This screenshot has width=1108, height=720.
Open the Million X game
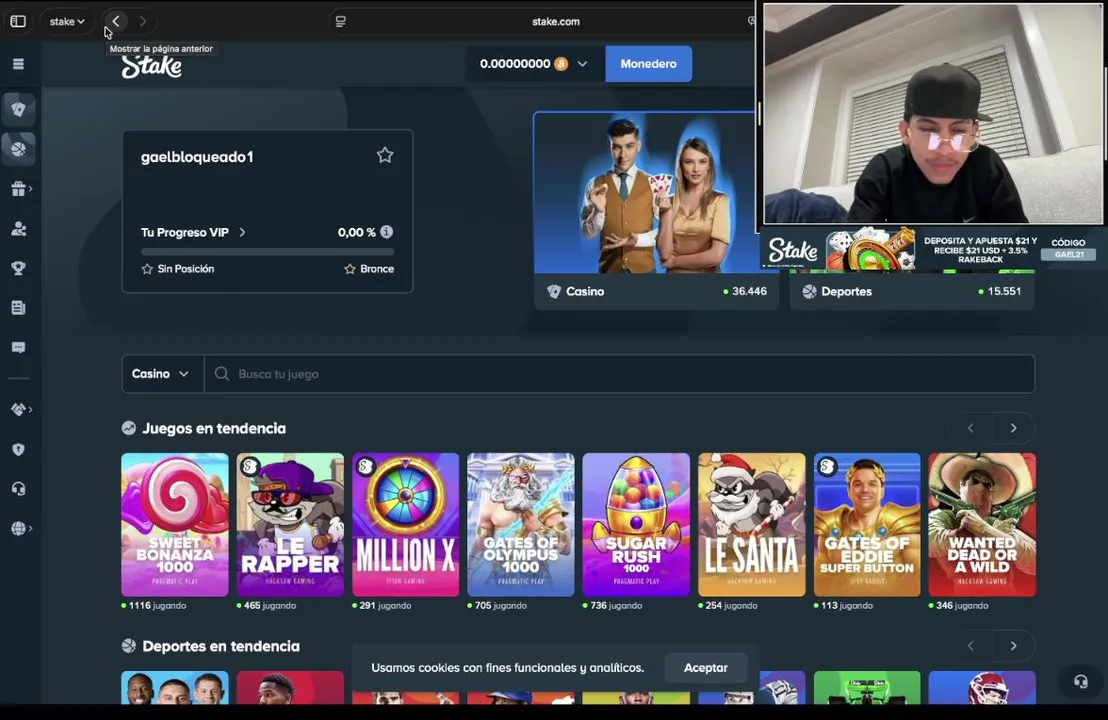(x=406, y=524)
